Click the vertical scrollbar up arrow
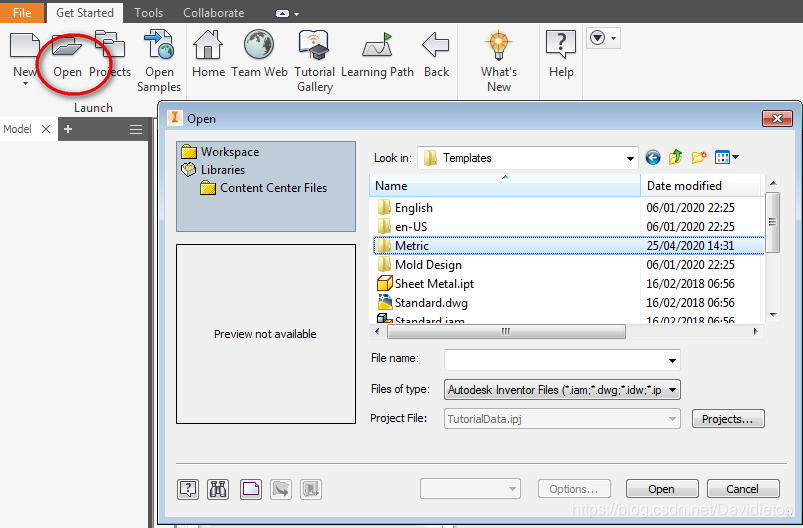 tap(773, 183)
